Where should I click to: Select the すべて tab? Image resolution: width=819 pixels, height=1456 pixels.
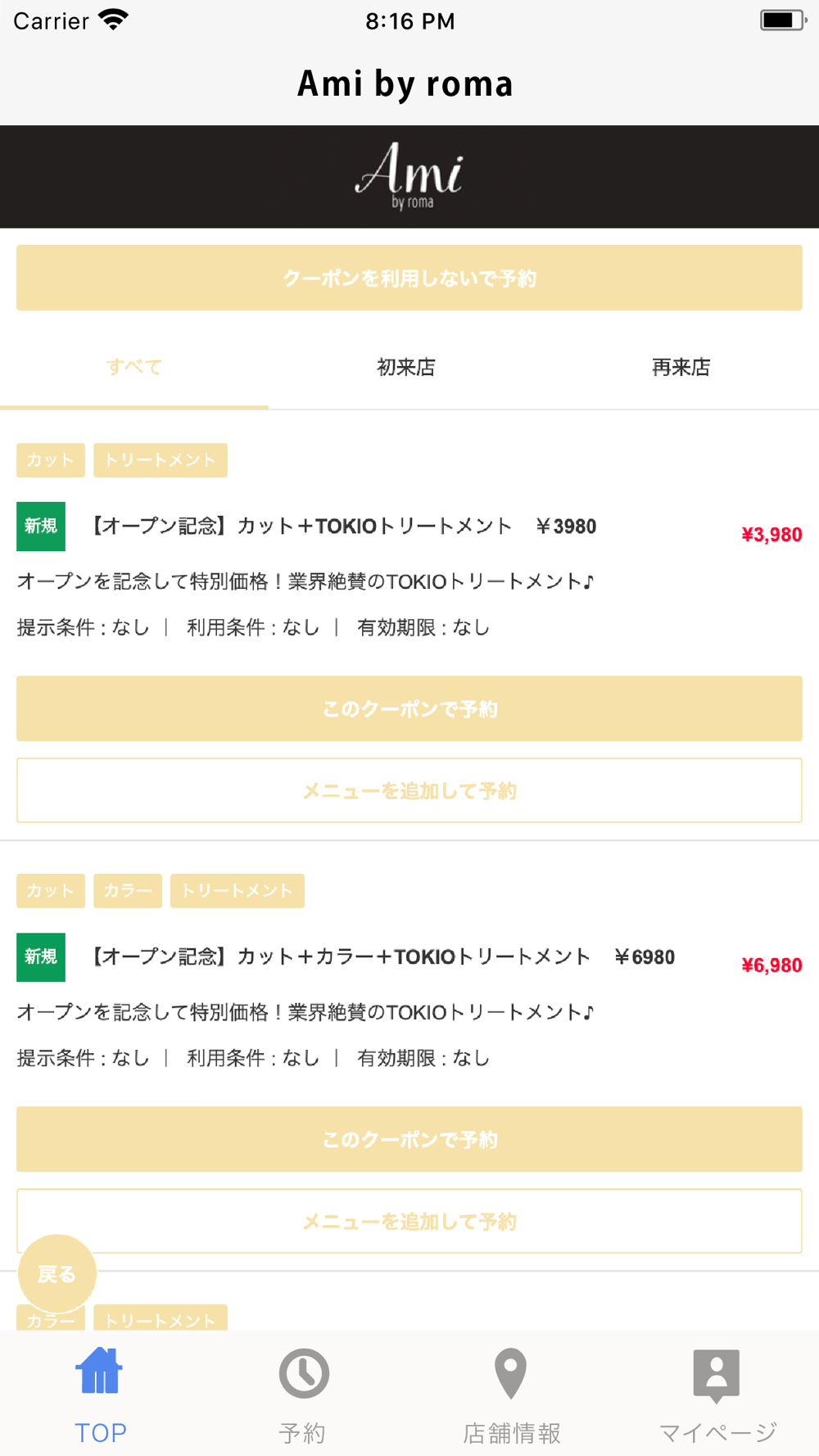tap(134, 367)
